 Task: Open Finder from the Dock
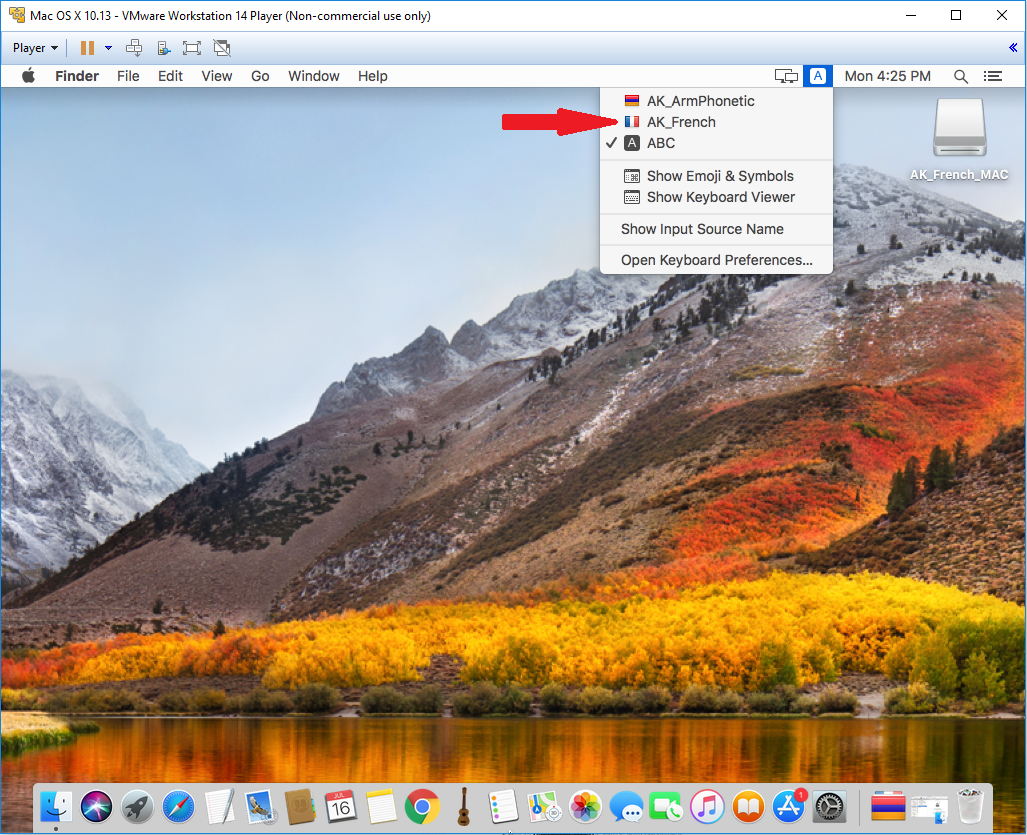coord(56,806)
